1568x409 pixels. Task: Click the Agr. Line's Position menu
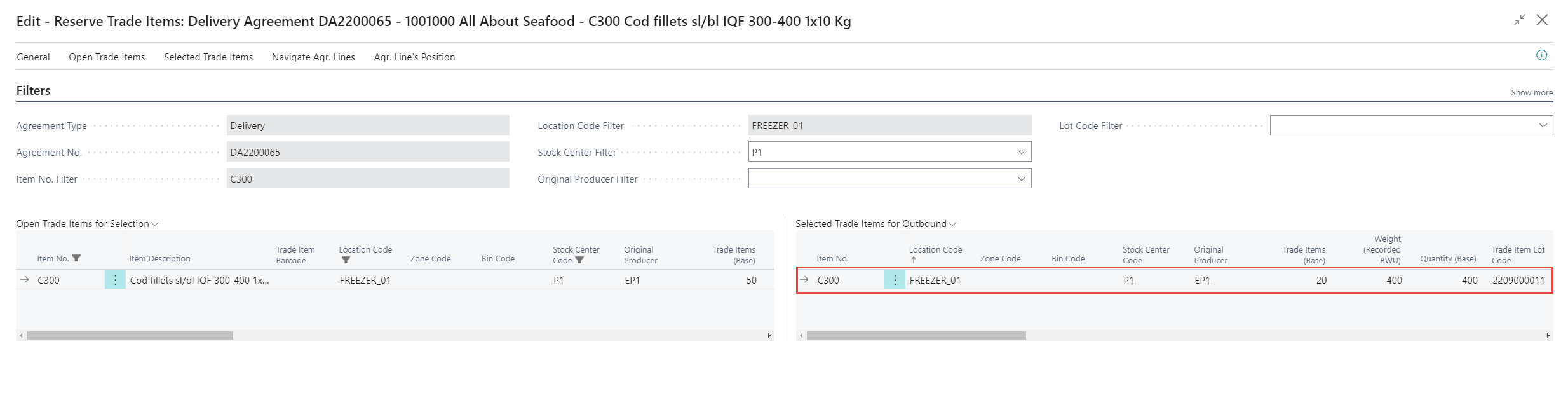pos(414,57)
